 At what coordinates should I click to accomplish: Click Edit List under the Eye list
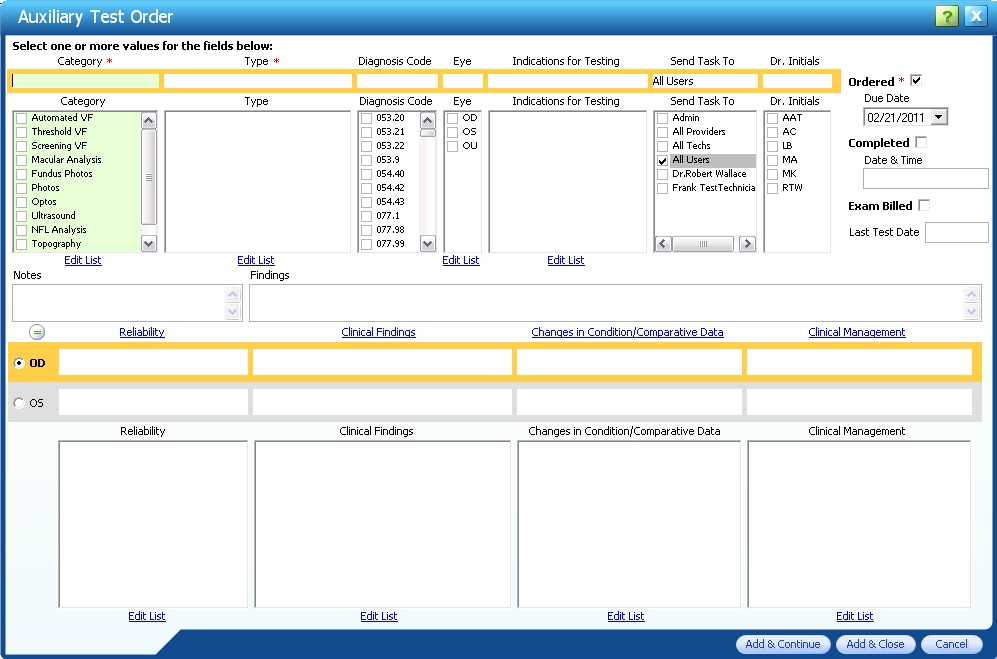461,260
